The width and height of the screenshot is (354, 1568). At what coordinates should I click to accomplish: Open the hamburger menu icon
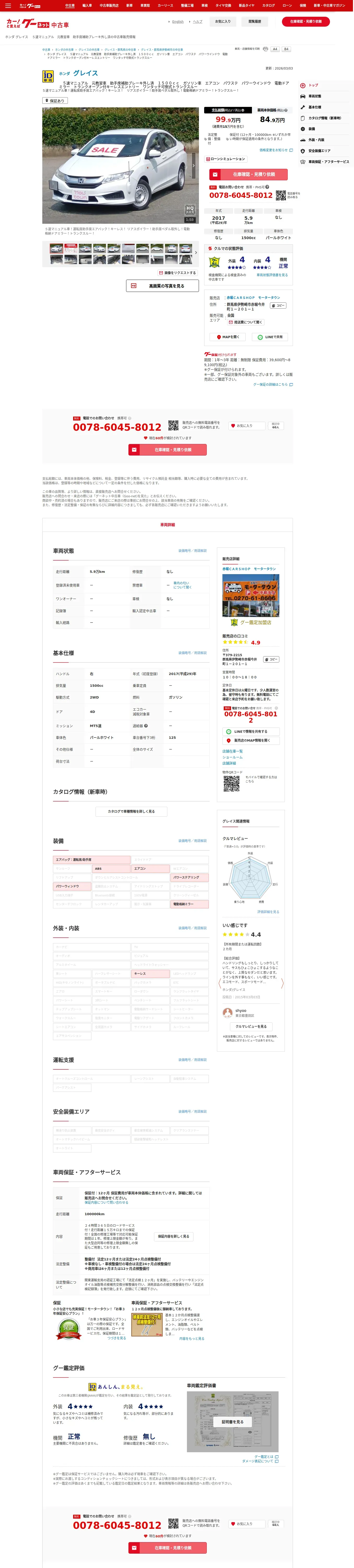[x=8, y=5]
